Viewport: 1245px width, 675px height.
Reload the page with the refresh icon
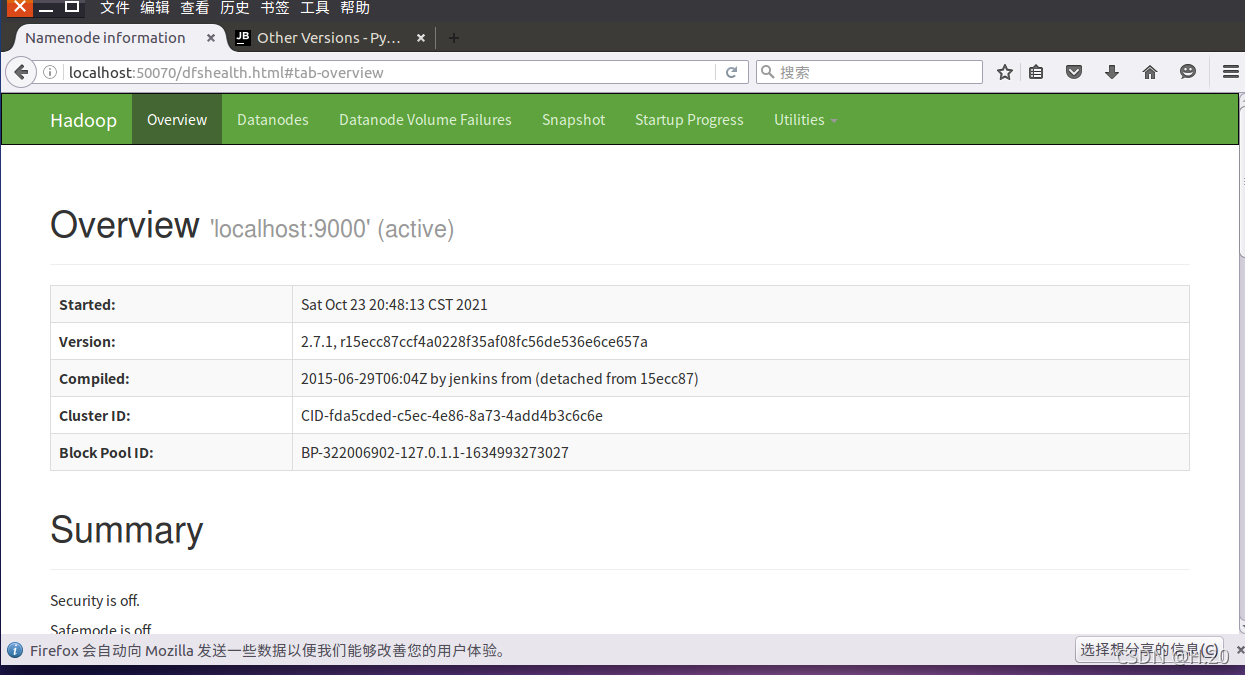pos(731,72)
